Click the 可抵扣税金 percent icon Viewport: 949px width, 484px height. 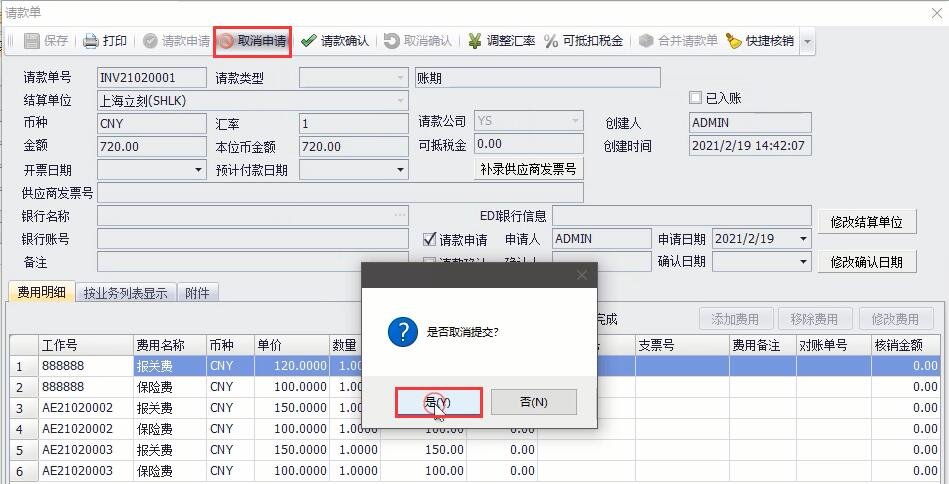551,41
